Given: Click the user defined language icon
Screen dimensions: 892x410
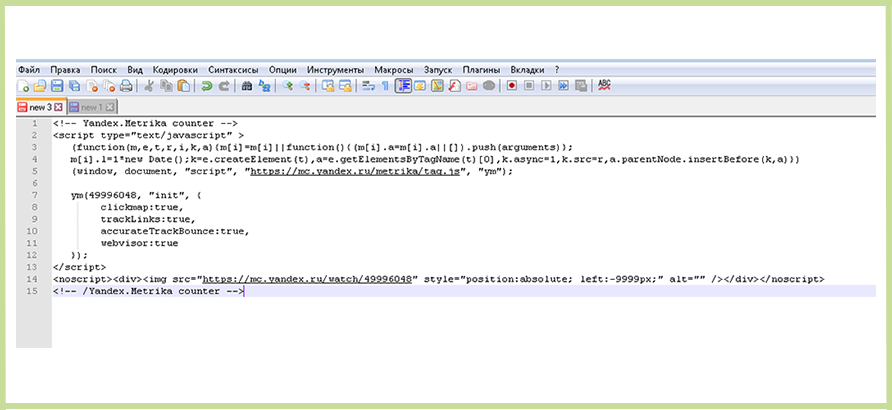Looking at the screenshot, I should click(420, 86).
